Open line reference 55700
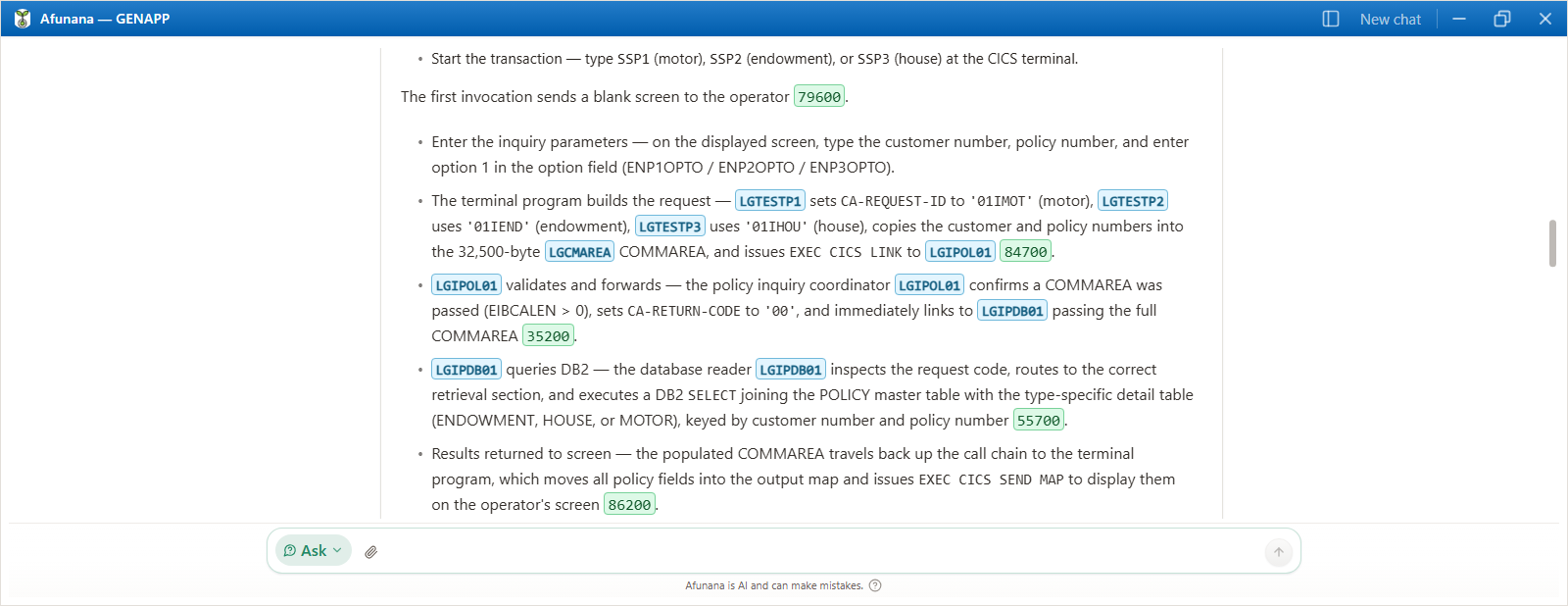Viewport: 1568px width, 606px height. click(x=1039, y=421)
